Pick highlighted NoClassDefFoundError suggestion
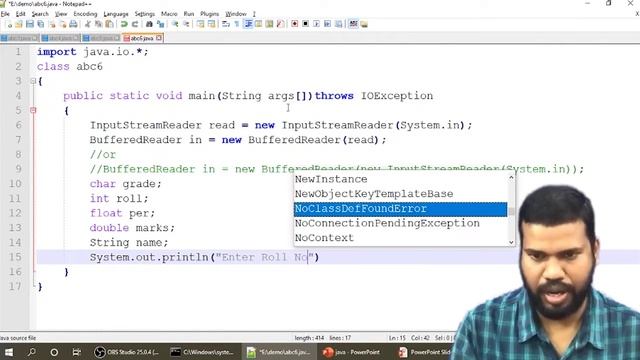 (400, 209)
